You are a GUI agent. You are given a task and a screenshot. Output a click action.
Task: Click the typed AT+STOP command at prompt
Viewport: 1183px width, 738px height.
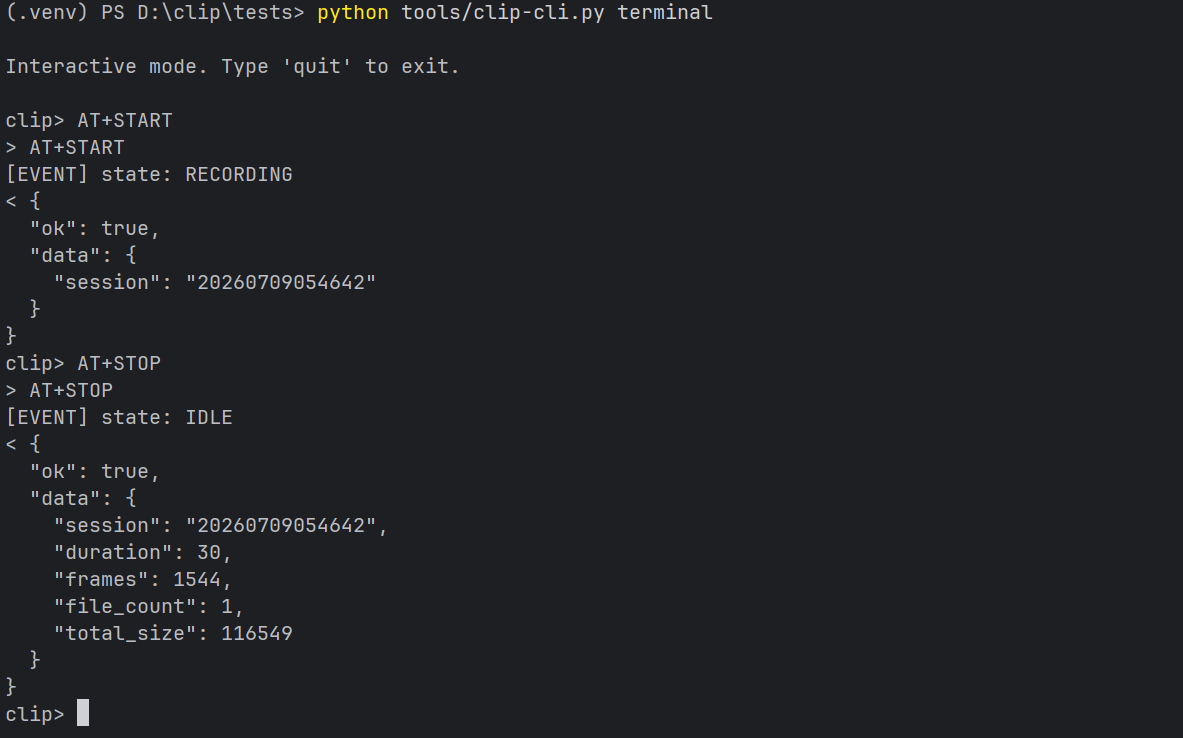click(x=118, y=364)
